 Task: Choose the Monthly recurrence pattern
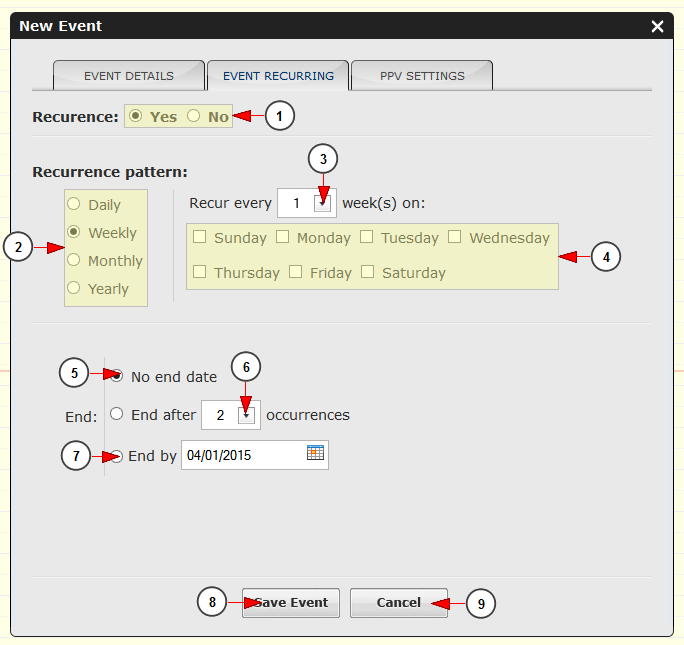(x=74, y=259)
